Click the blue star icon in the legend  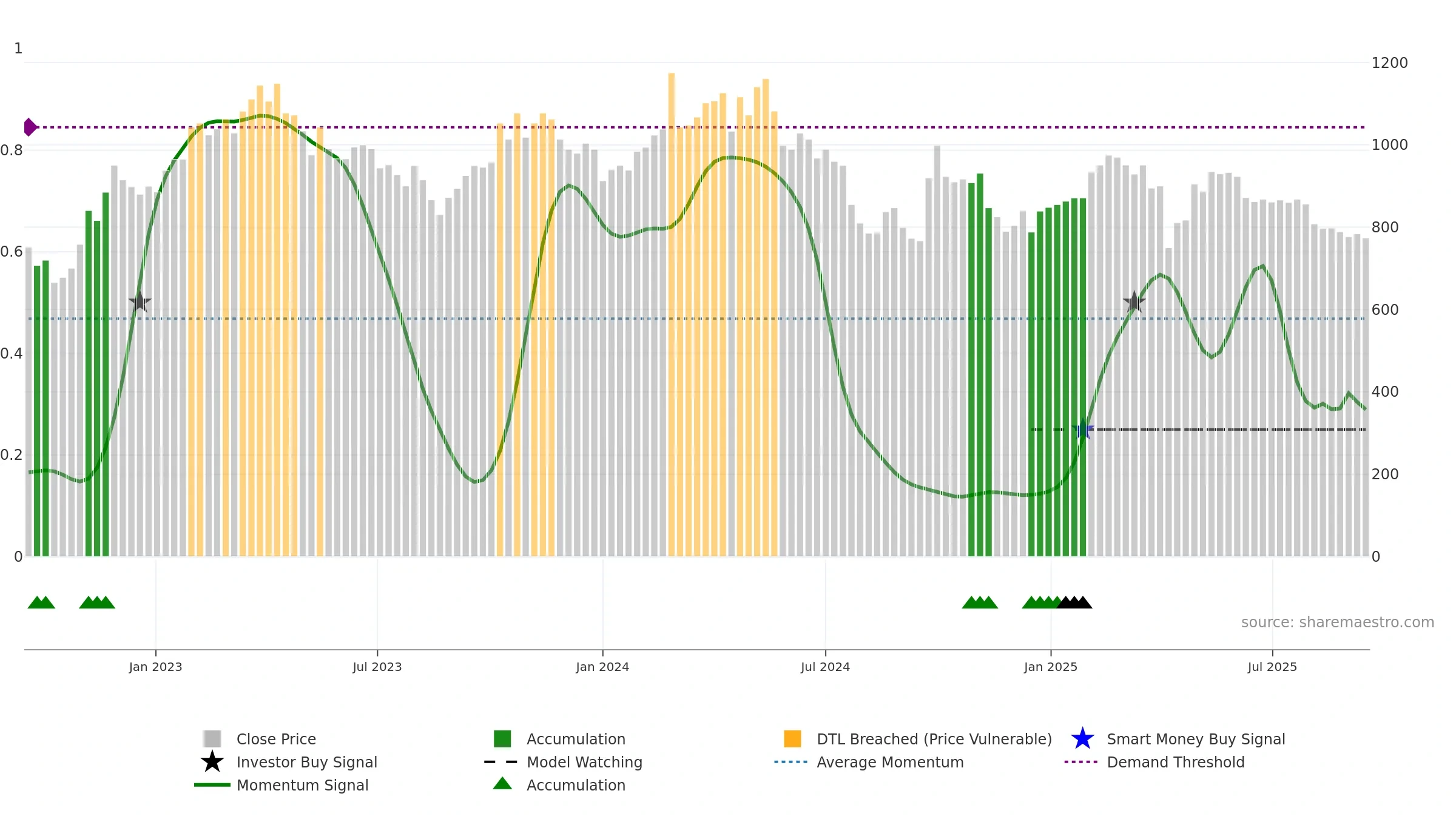1082,739
